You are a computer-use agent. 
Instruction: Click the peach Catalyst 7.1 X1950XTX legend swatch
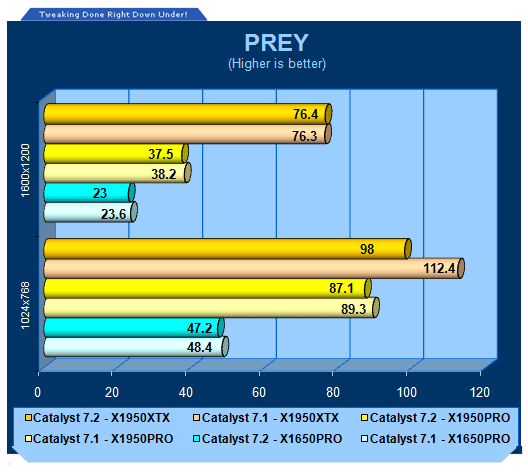pyautogui.click(x=197, y=418)
